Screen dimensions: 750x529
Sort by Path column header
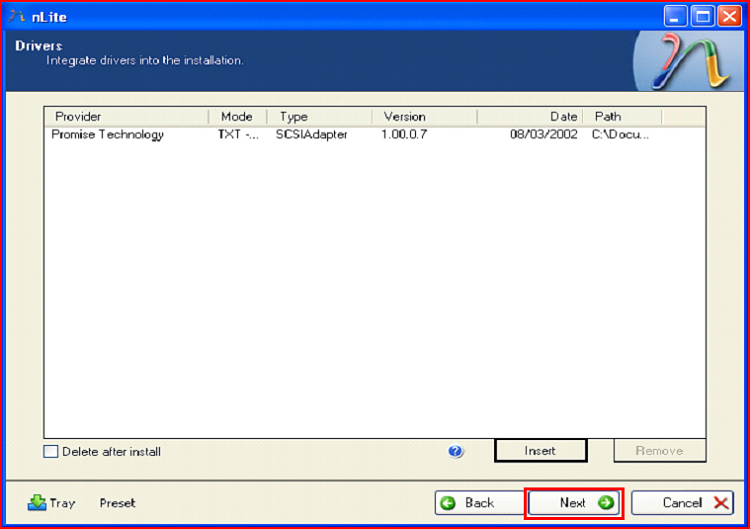[x=622, y=117]
